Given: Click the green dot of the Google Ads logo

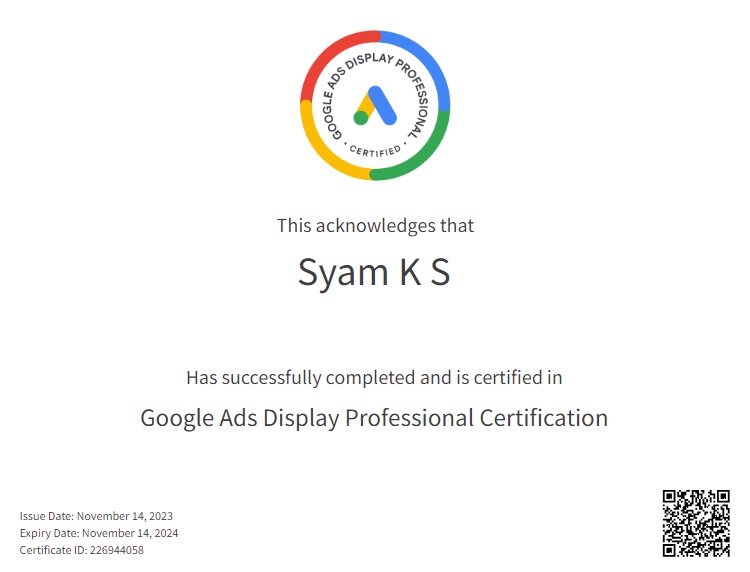Looking at the screenshot, I should pyautogui.click(x=361, y=118).
